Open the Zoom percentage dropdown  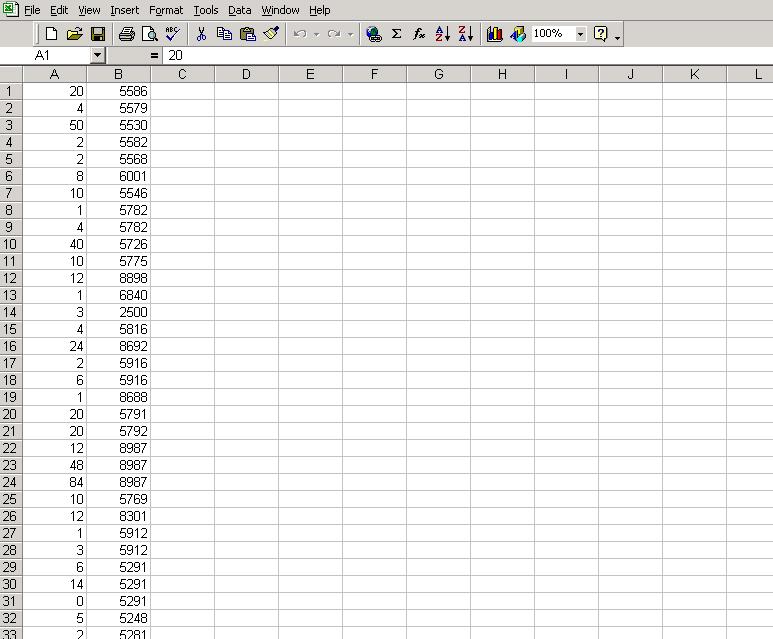(x=580, y=34)
